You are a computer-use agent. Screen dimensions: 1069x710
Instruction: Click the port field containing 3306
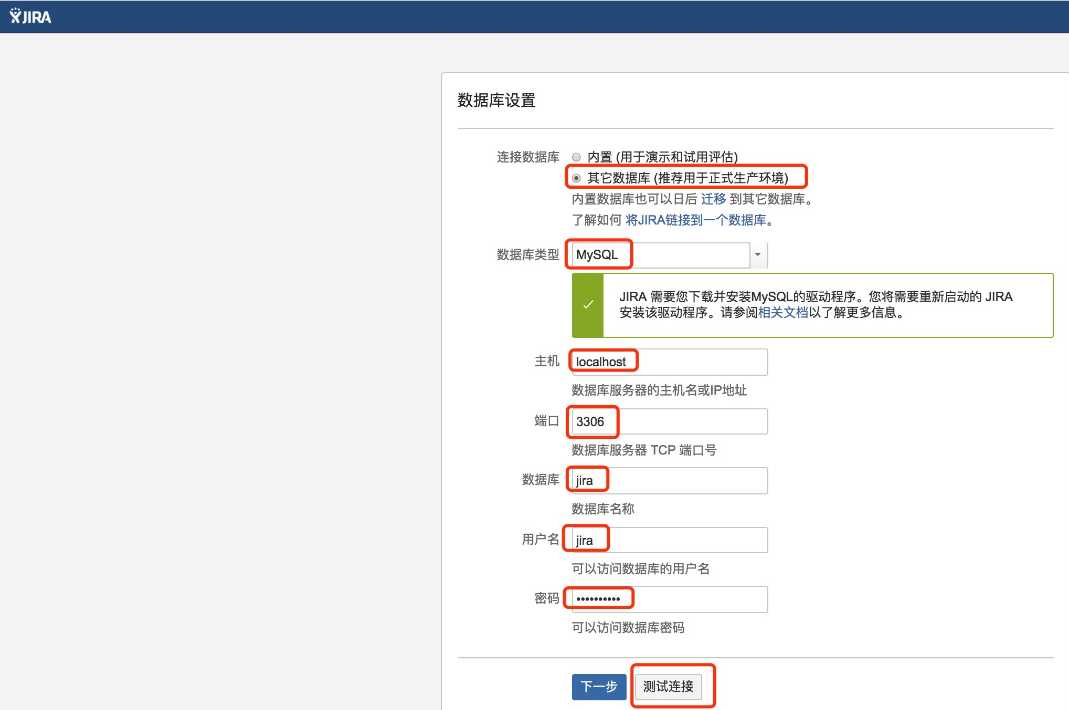pyautogui.click(x=669, y=421)
